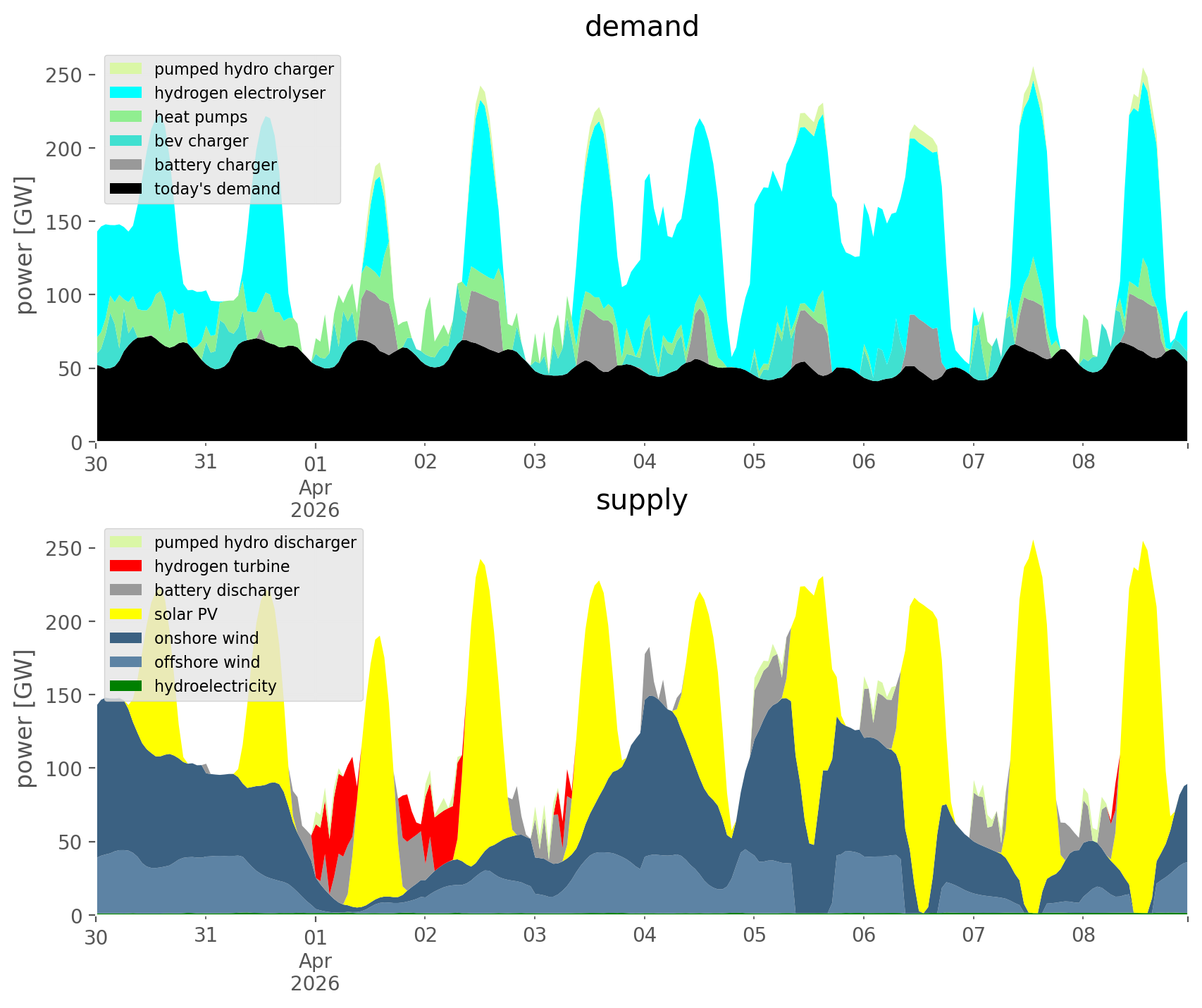The height and width of the screenshot is (1008, 1202).
Task: Click the 'battery charger' legend label
Action: 216,165
